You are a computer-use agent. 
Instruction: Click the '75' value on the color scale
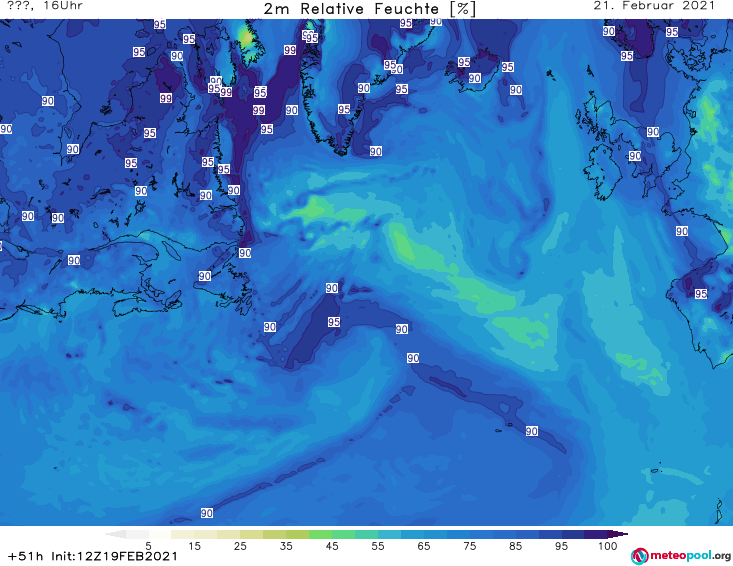tap(469, 545)
